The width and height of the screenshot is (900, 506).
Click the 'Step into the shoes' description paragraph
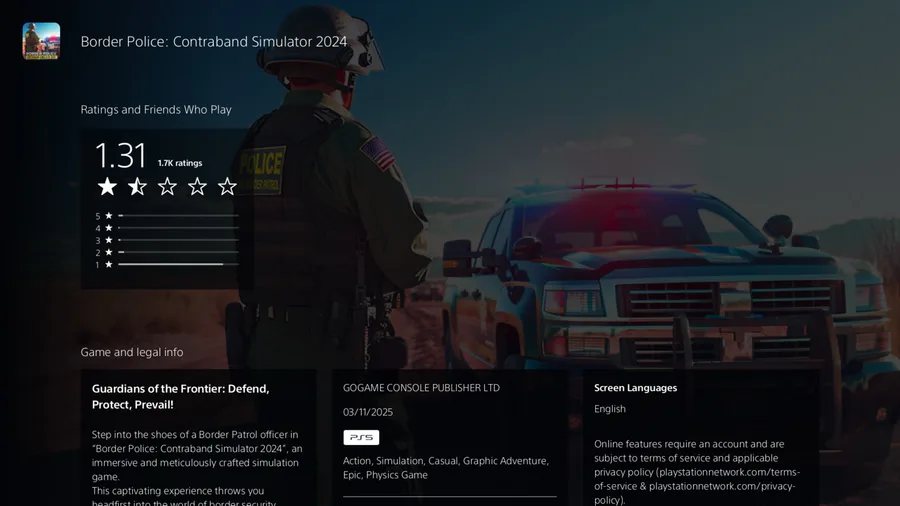(197, 456)
